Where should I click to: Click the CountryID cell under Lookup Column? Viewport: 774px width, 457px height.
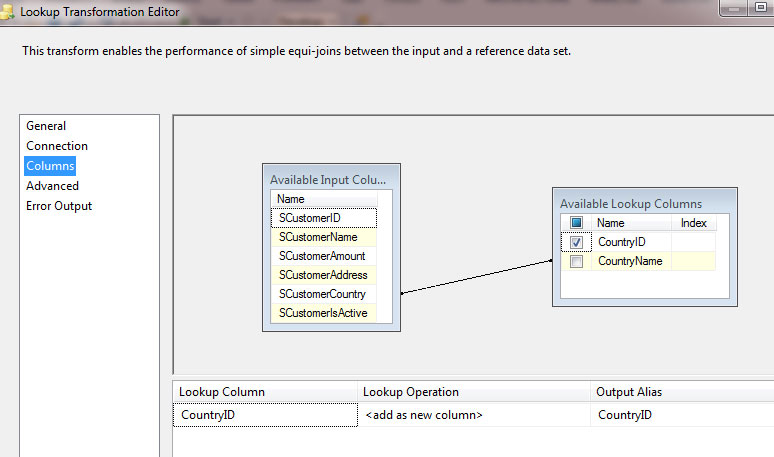(x=265, y=415)
